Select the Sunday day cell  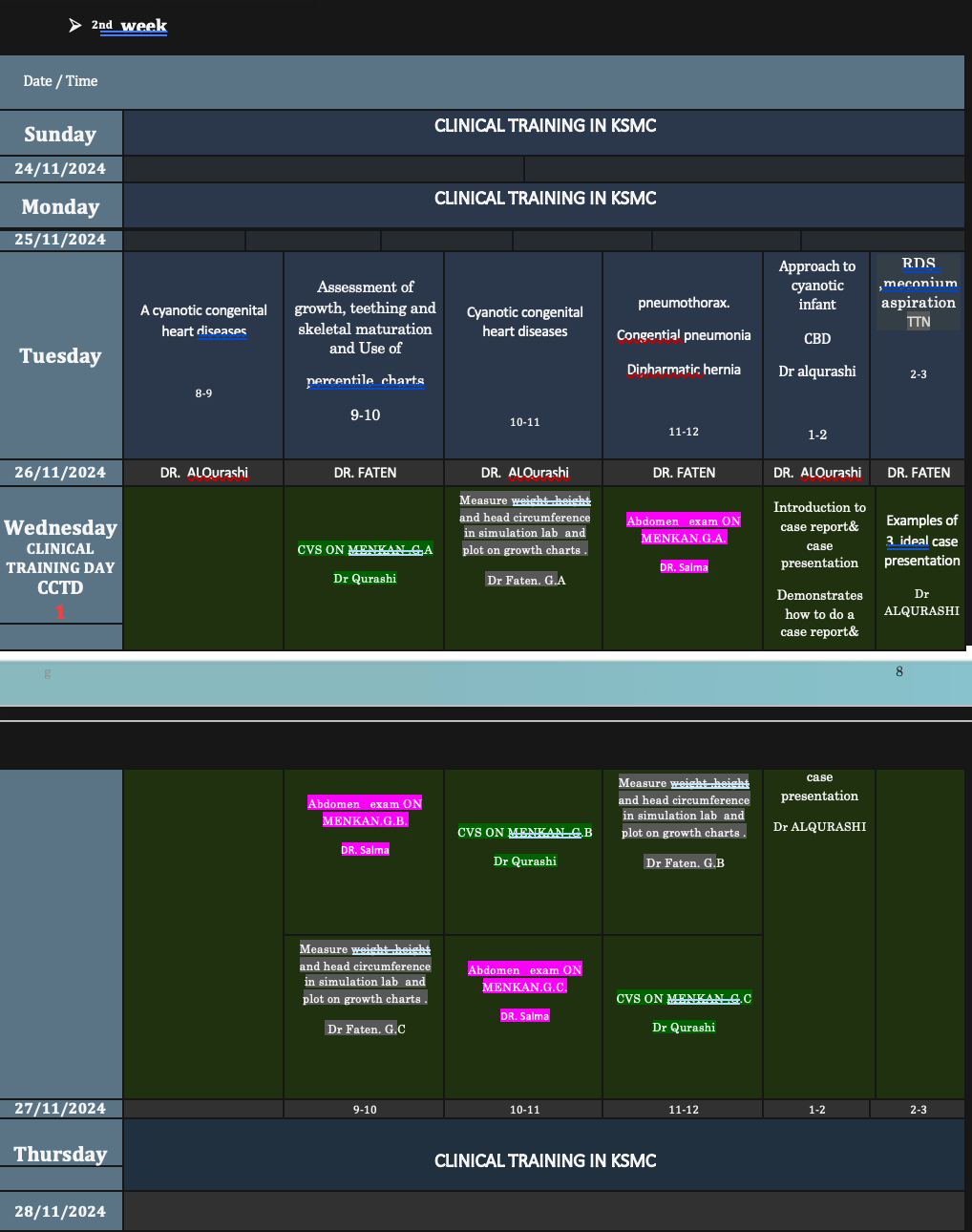pyautogui.click(x=60, y=134)
